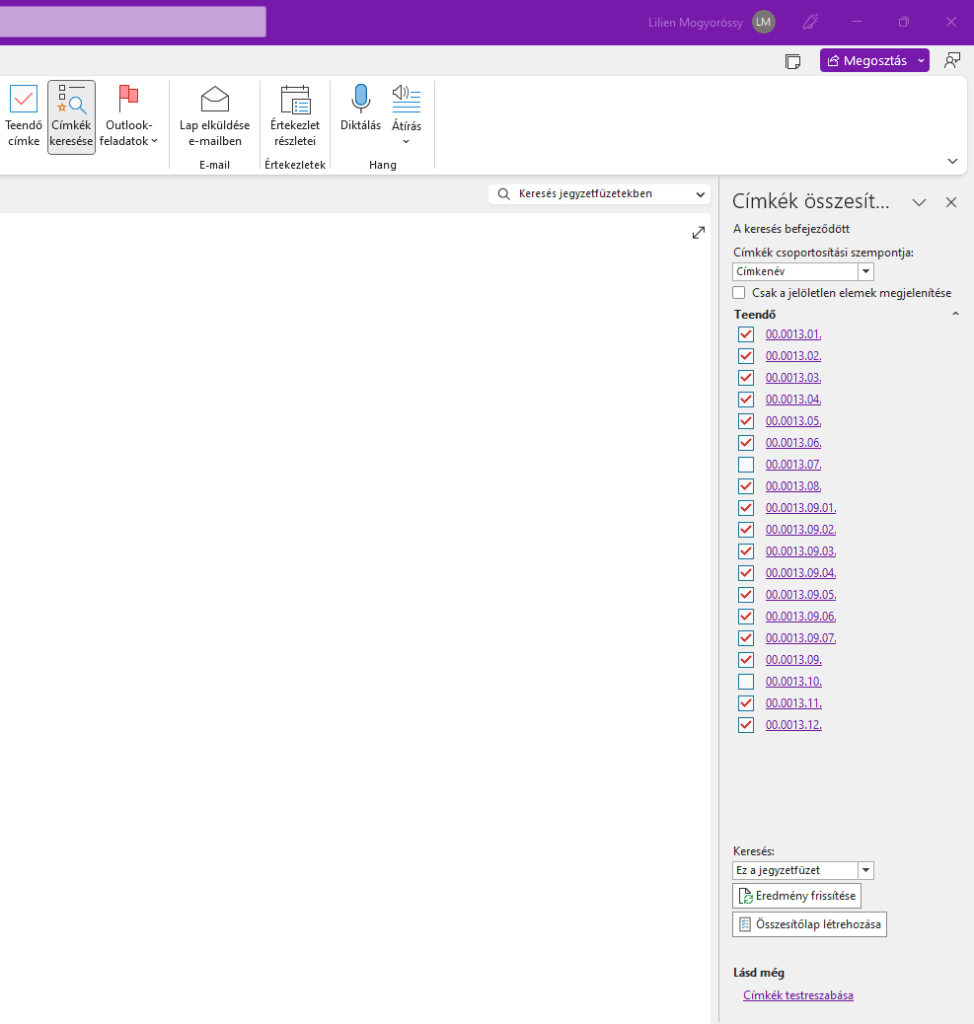Open Értekezlet részletei calendar icon
This screenshot has width=974, height=1024.
tap(295, 100)
